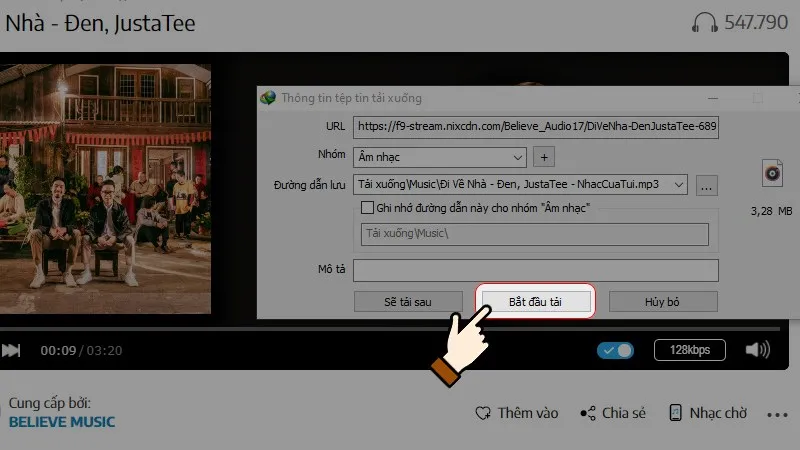Click Chia sẻ to share song
The image size is (800, 450).
(x=612, y=413)
